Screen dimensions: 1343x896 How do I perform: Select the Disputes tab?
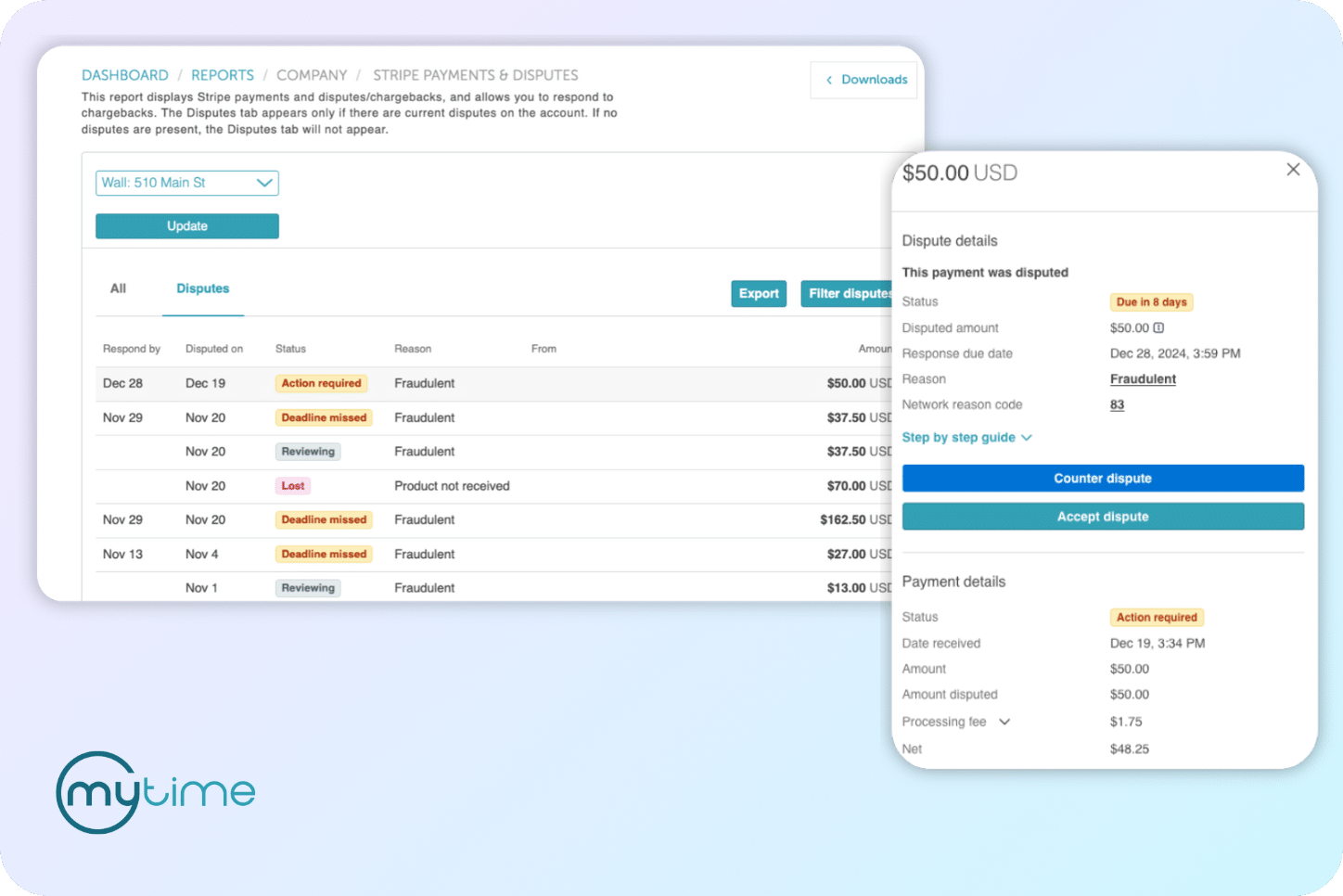click(202, 288)
